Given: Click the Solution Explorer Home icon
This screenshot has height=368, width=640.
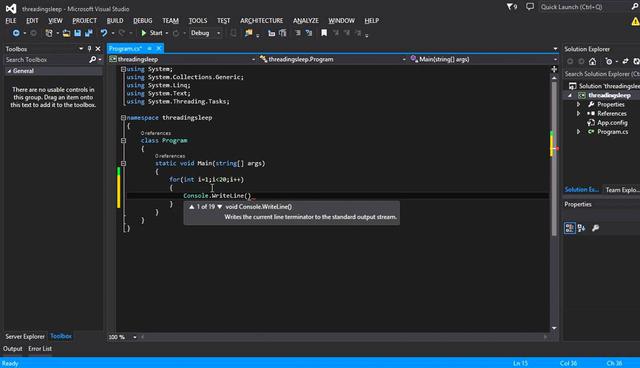Looking at the screenshot, I should tap(592, 62).
